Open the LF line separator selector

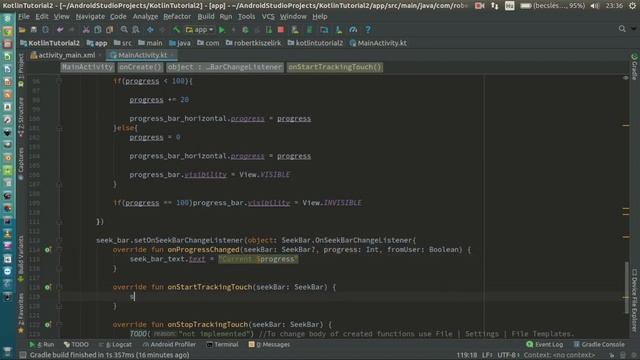point(487,355)
